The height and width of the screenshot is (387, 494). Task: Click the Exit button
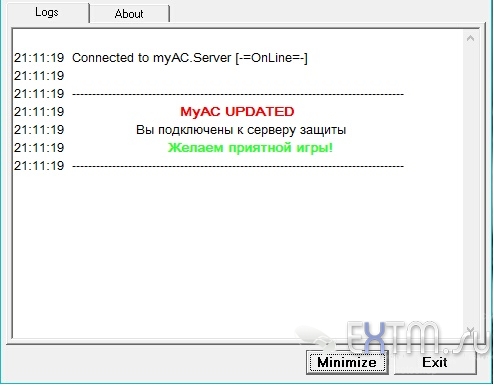pyautogui.click(x=435, y=362)
